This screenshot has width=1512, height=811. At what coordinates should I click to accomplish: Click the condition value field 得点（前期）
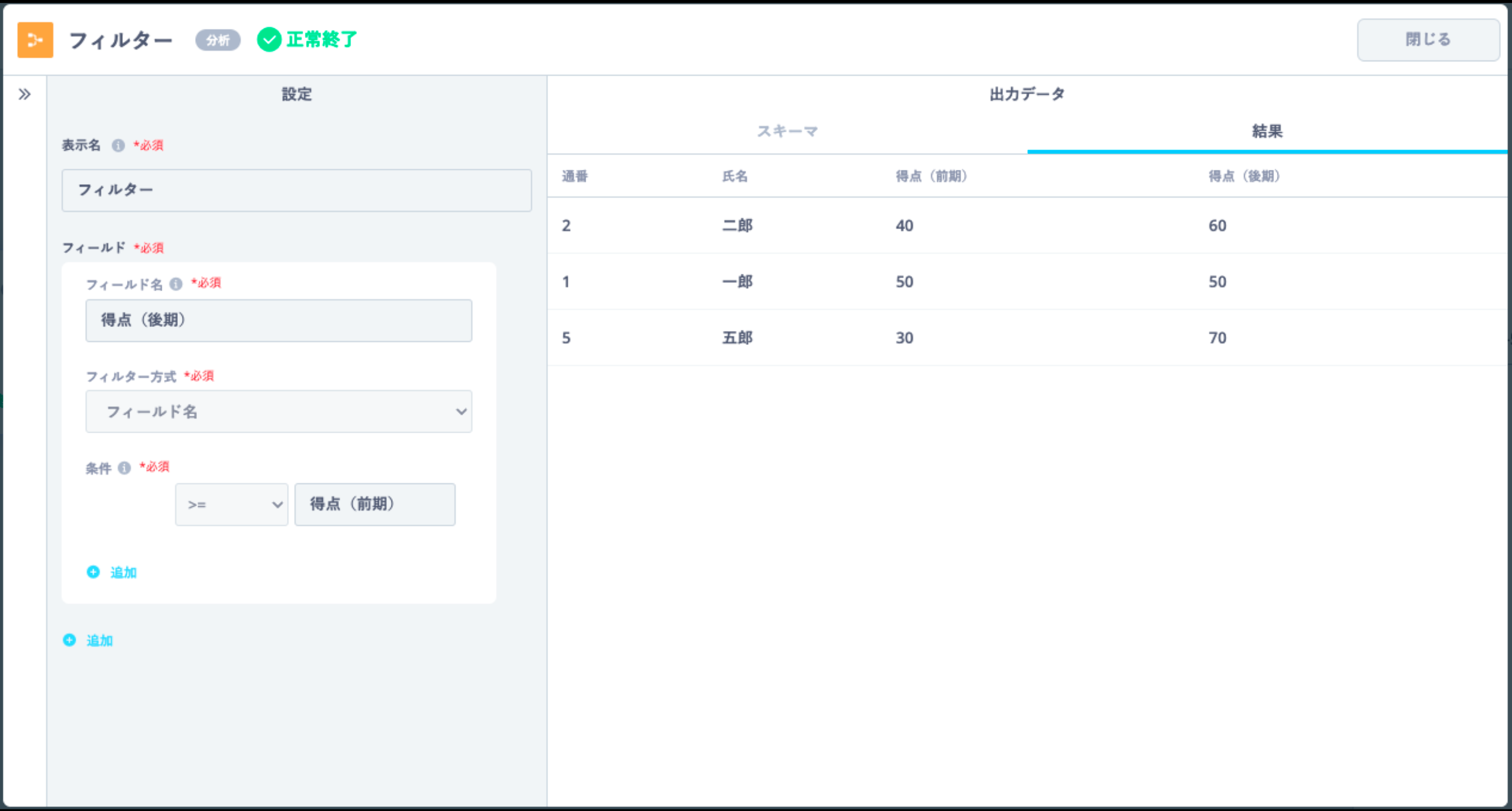pos(374,504)
